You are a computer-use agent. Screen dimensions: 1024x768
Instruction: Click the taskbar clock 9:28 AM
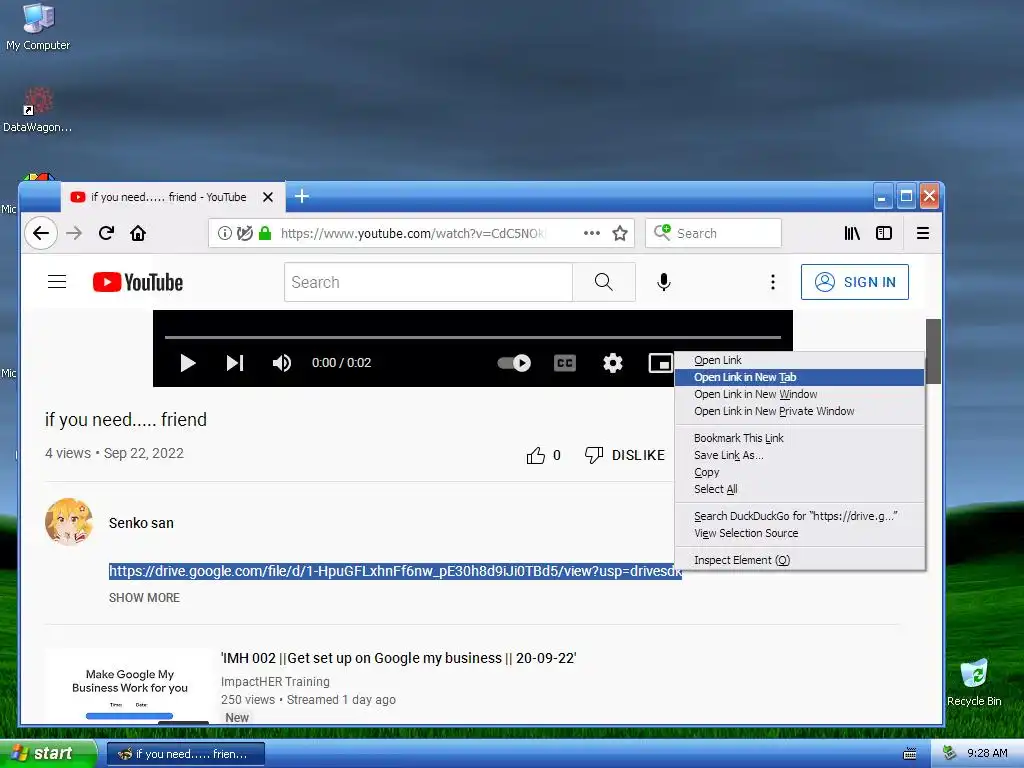point(987,753)
